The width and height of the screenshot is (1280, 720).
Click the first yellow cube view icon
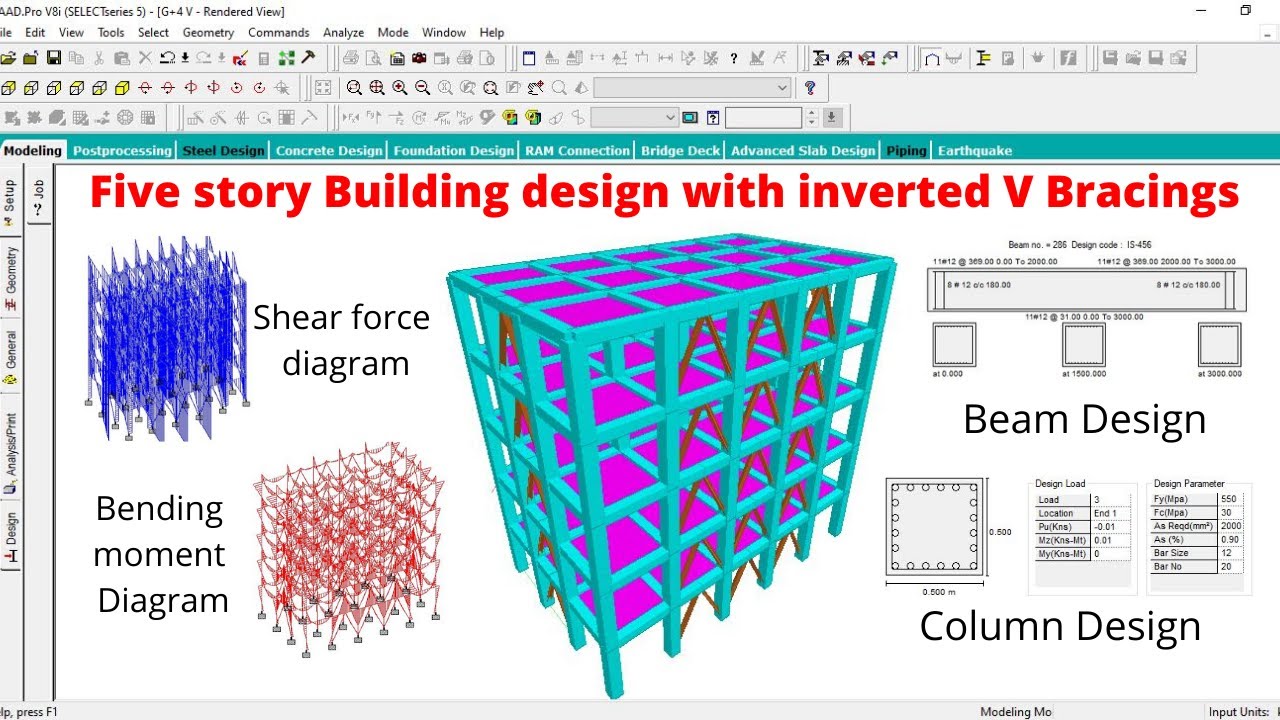click(x=8, y=88)
